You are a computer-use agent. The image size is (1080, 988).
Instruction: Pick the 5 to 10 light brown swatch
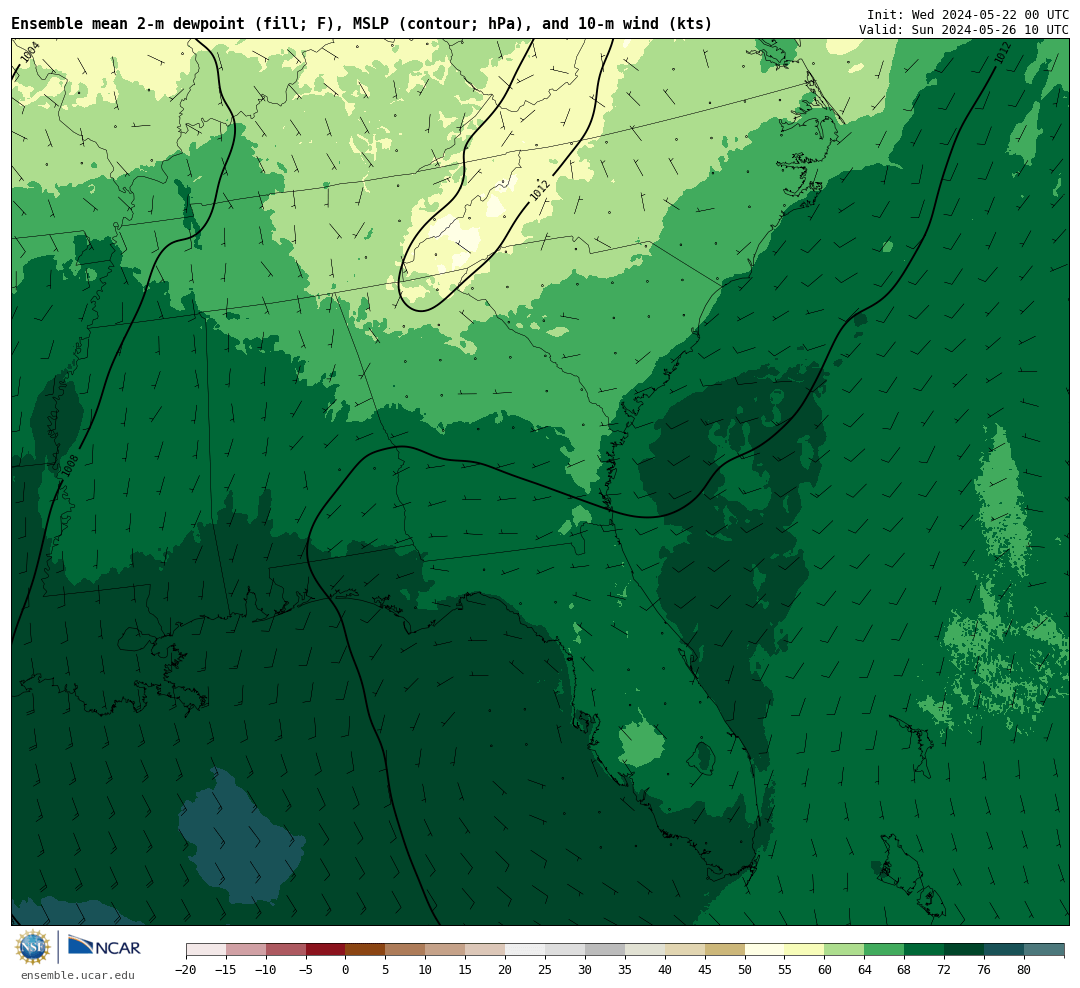click(x=406, y=950)
